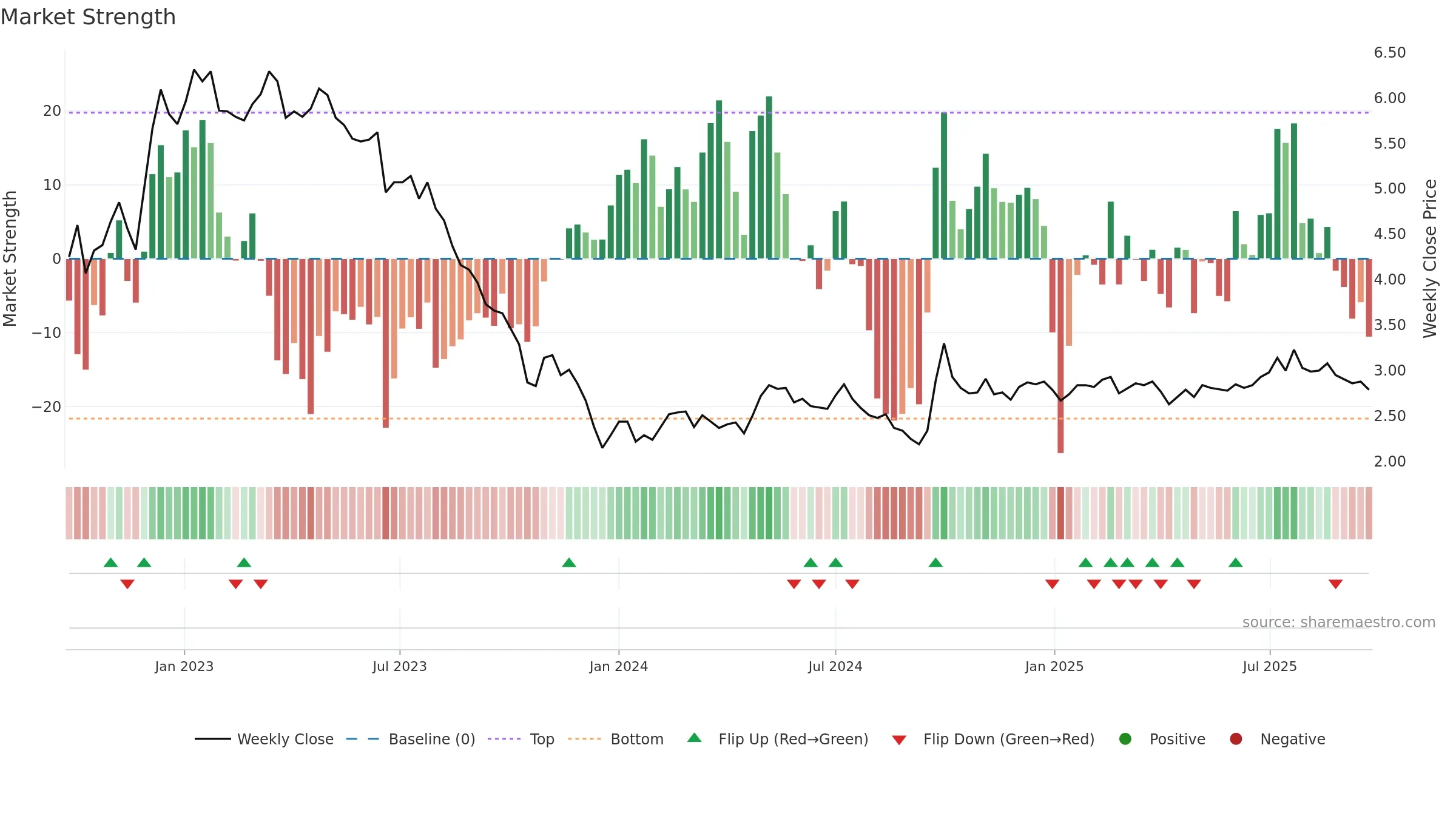The image size is (1456, 819).
Task: Click the green Flip Up triangle in the legend
Action: pyautogui.click(x=695, y=738)
